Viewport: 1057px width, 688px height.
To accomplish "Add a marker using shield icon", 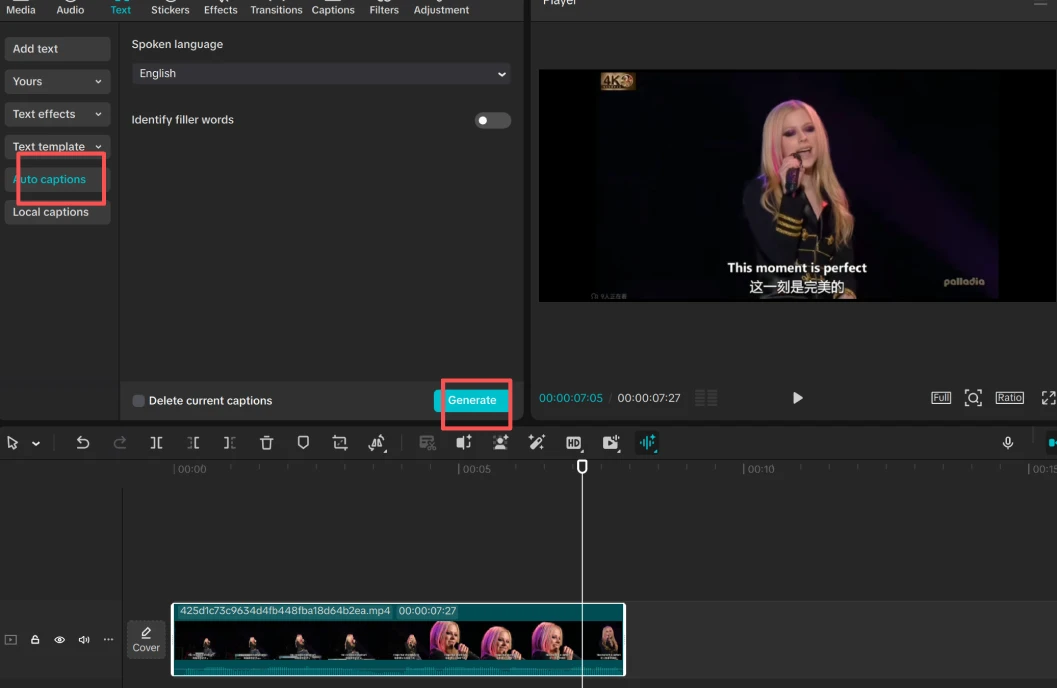I will (x=303, y=443).
